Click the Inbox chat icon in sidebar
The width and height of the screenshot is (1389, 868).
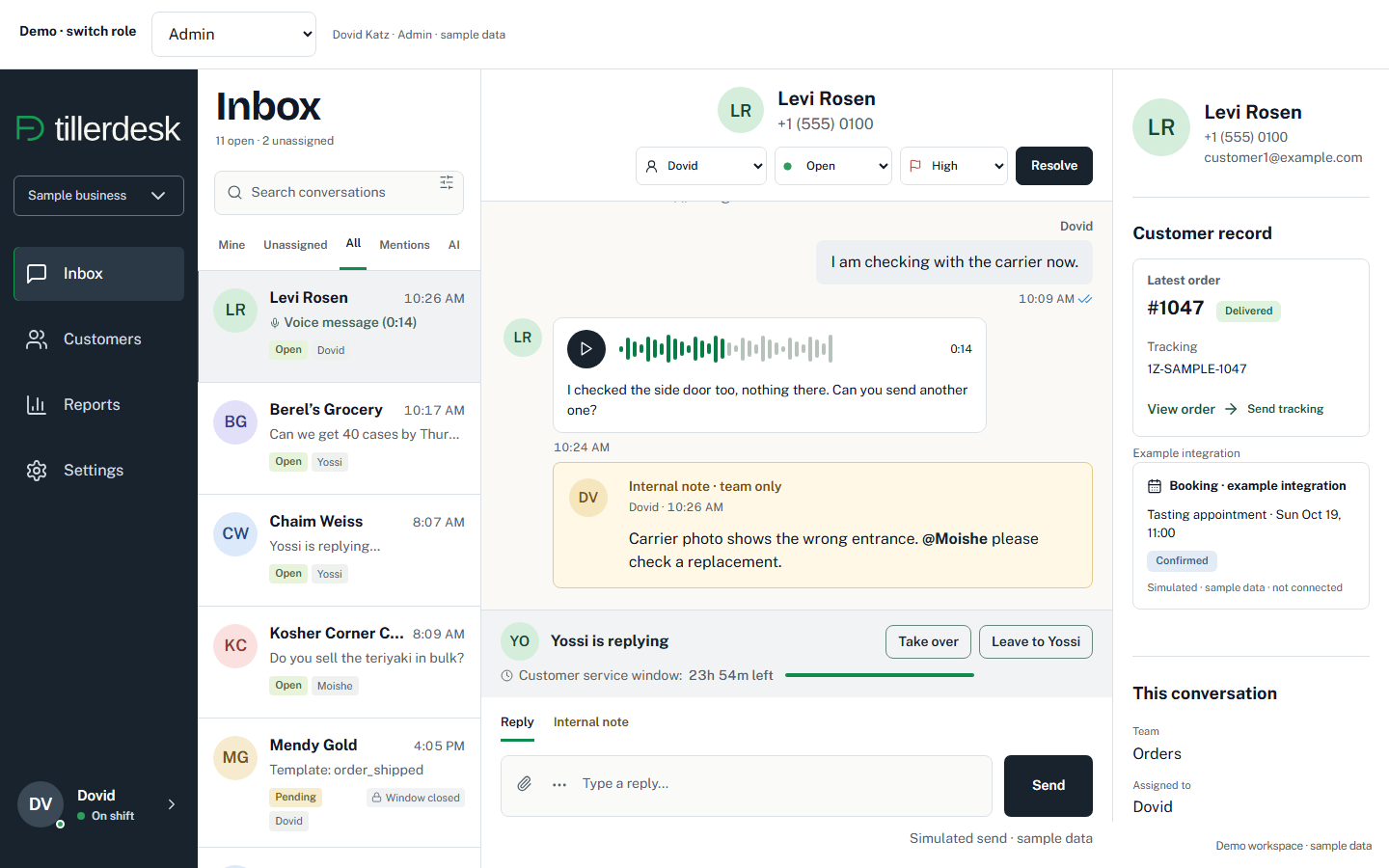pyautogui.click(x=37, y=274)
